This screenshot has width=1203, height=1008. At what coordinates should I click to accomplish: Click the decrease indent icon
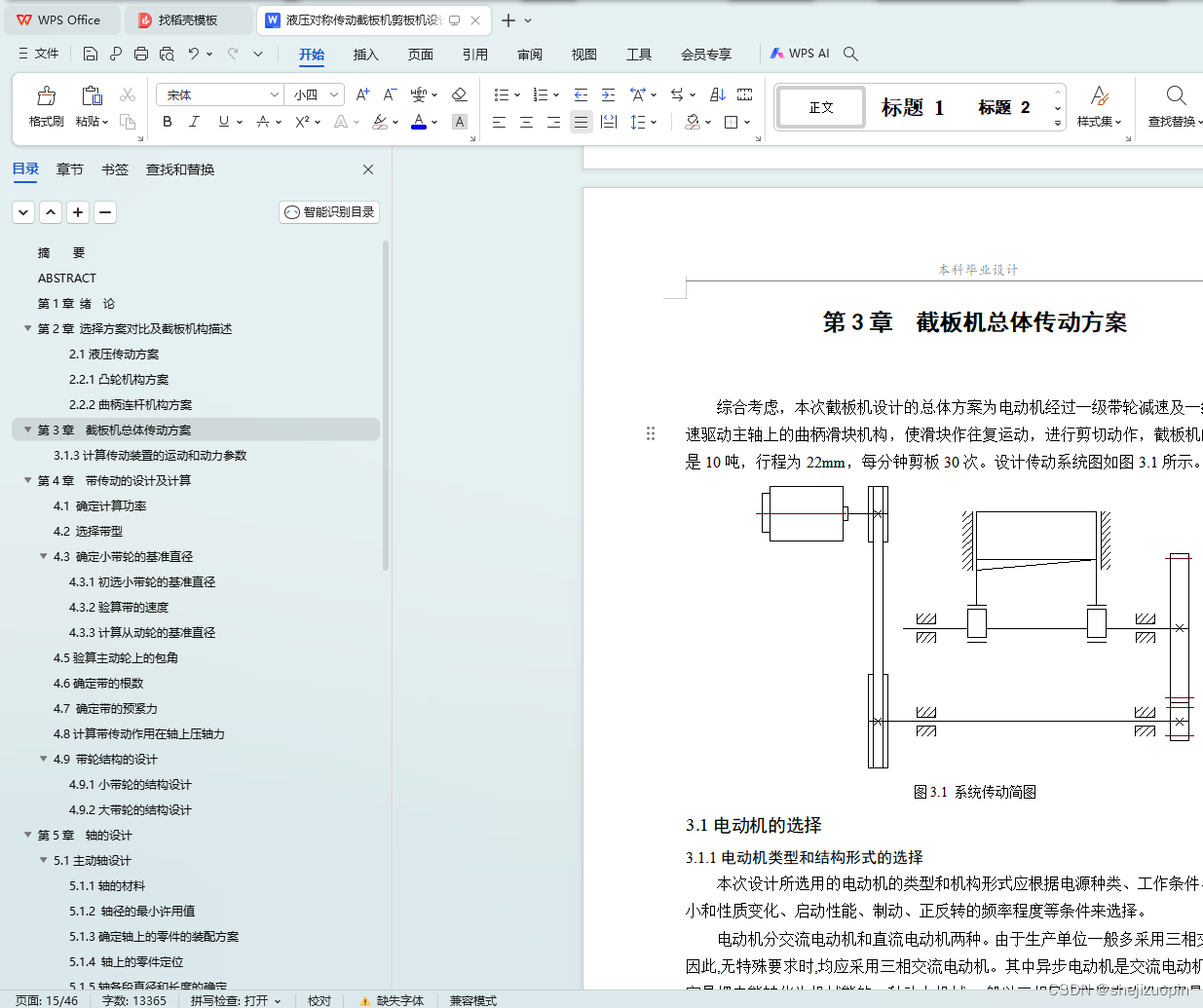point(581,94)
